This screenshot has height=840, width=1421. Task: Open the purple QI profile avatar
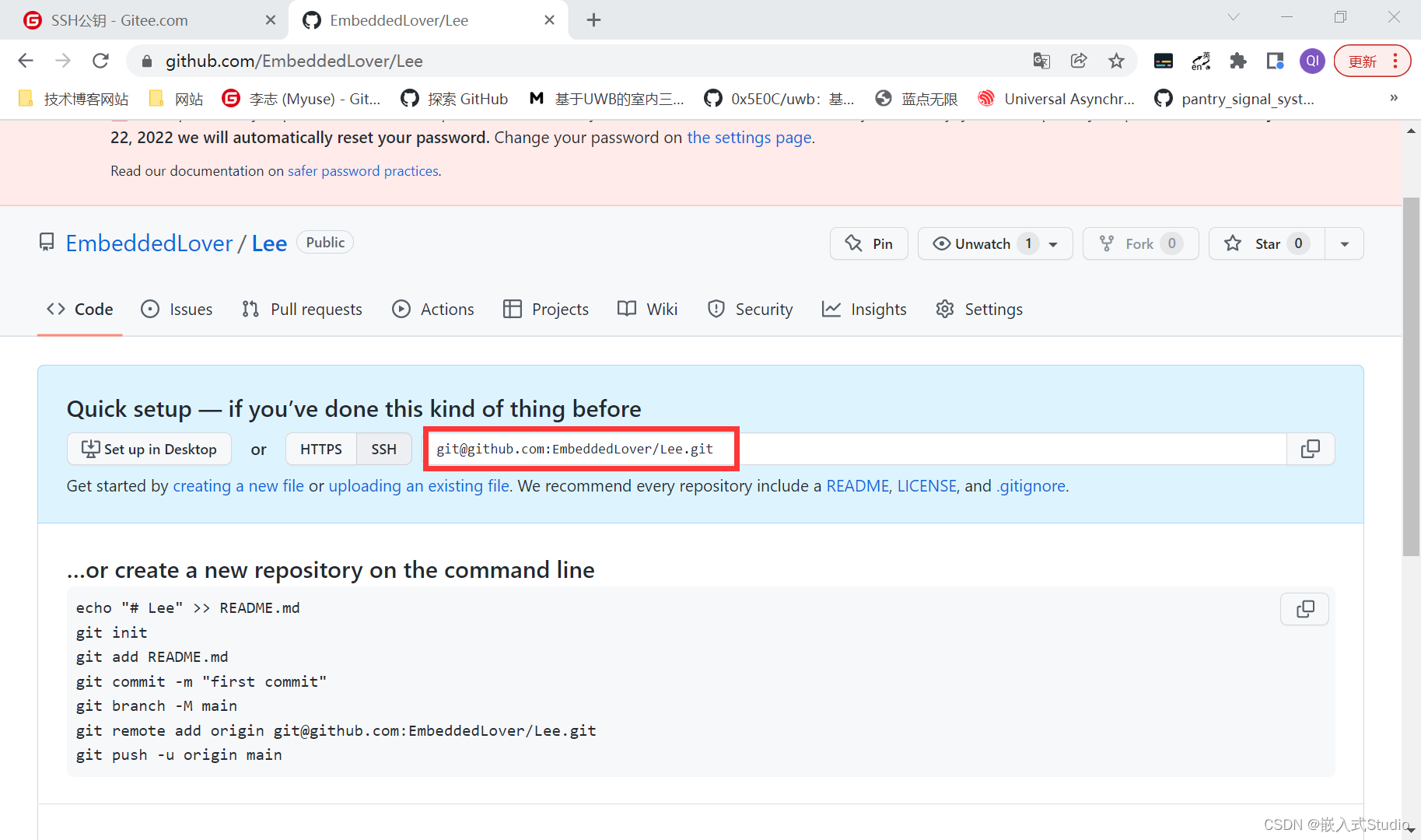1312,61
